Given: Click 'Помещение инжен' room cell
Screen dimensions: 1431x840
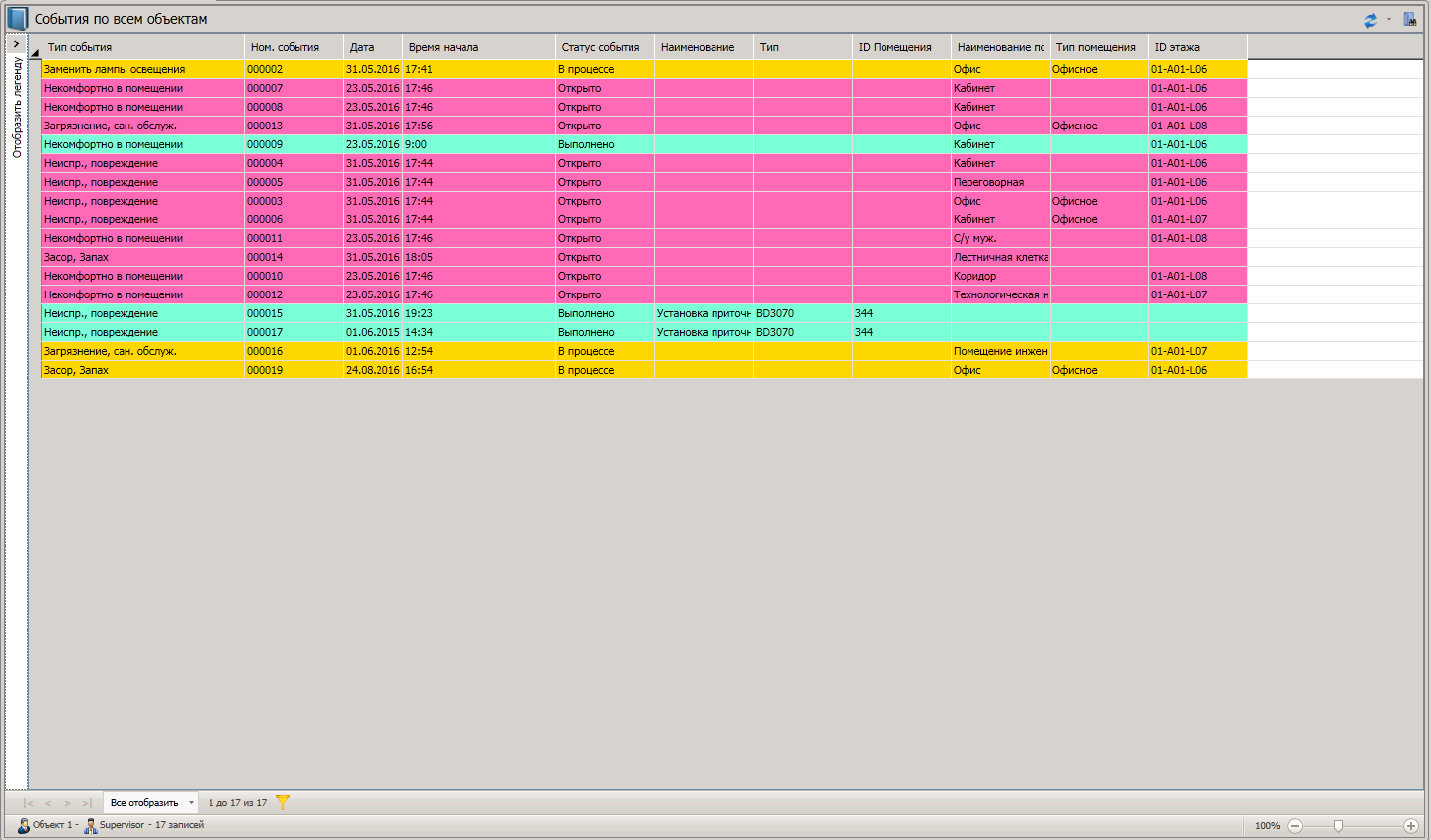Looking at the screenshot, I should click(x=1000, y=351).
